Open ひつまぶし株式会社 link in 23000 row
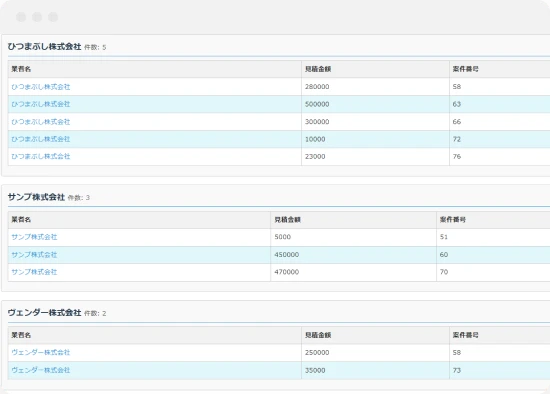 point(41,156)
